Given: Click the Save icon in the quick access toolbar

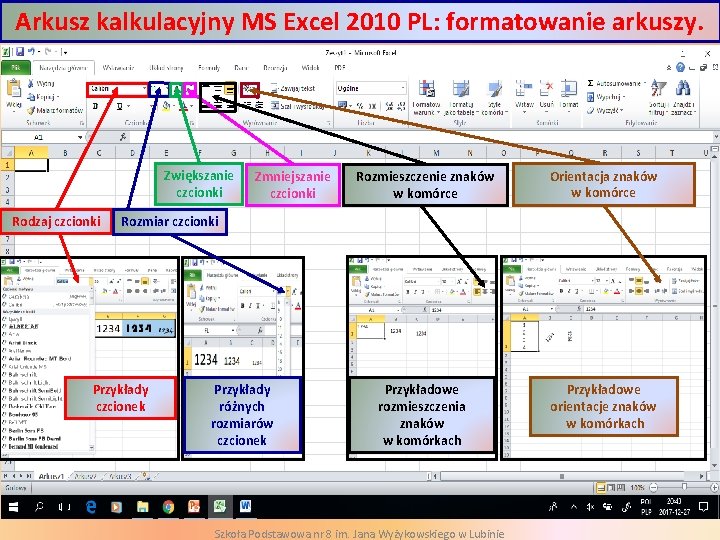Looking at the screenshot, I should coord(20,52).
